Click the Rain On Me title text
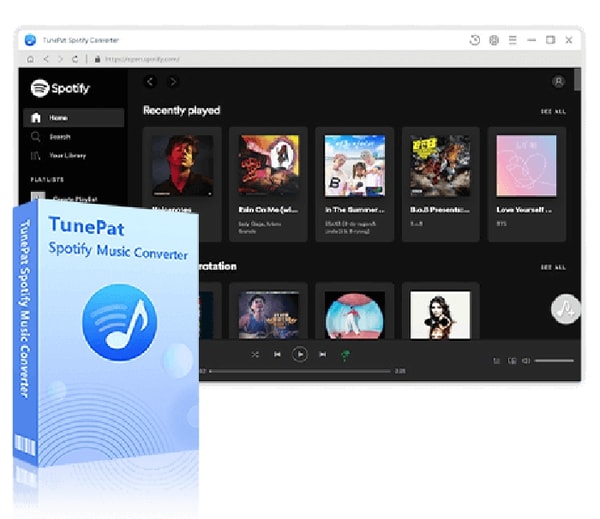Screen dimensions: 600x519 click(268, 210)
